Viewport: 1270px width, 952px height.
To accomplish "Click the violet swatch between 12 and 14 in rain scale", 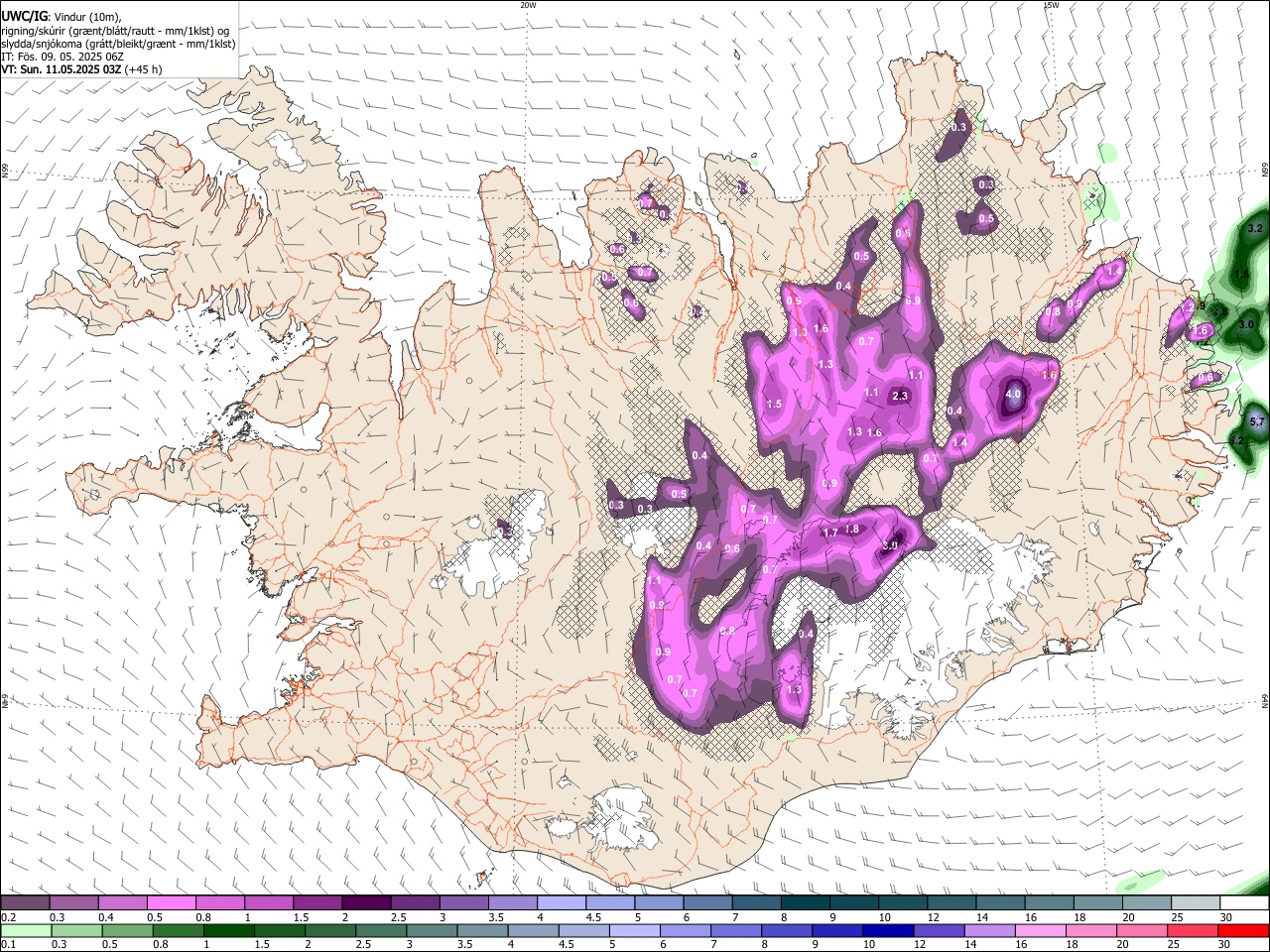I will tap(939, 930).
